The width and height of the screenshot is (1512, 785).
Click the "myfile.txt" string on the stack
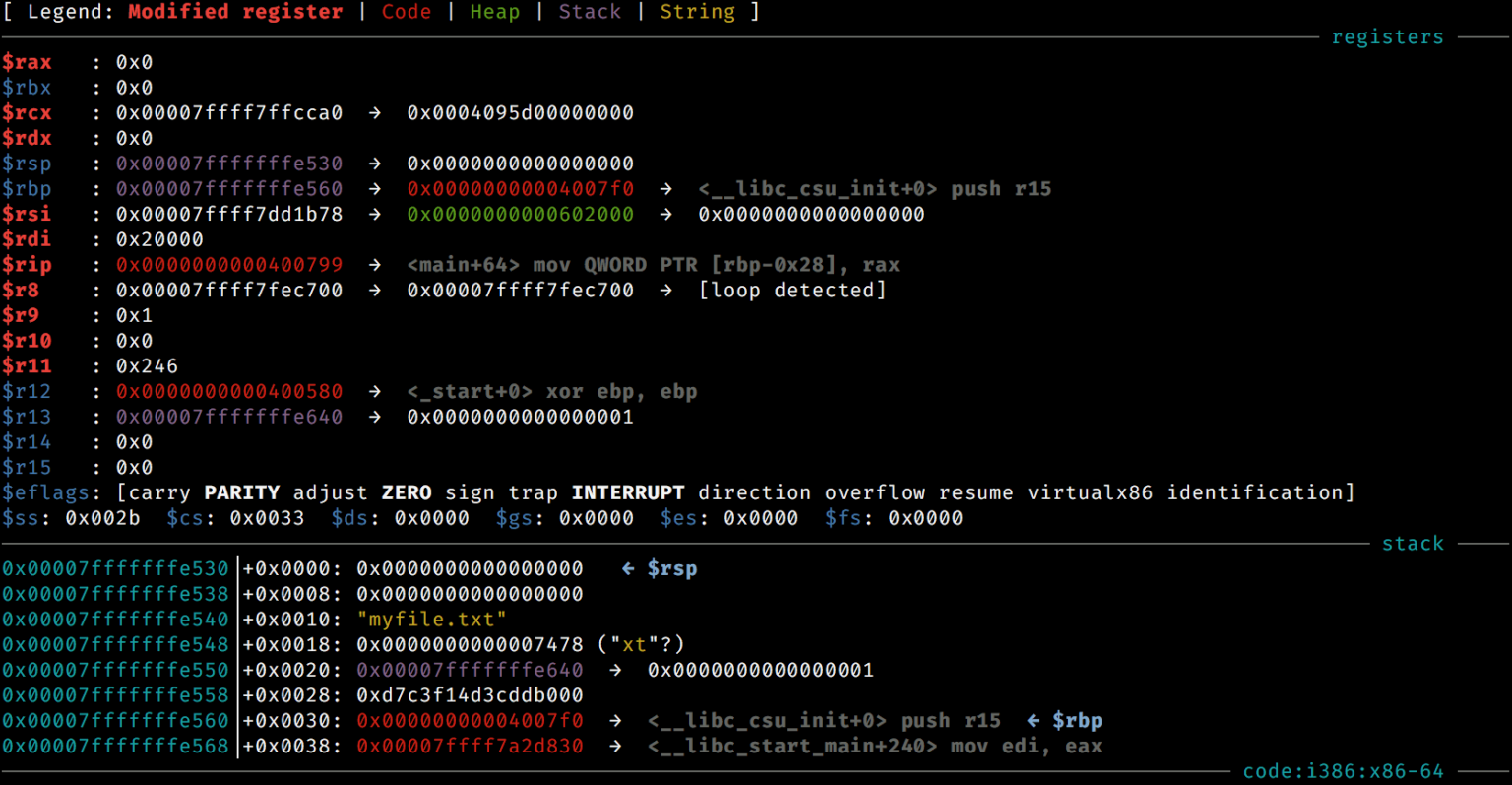(x=431, y=619)
